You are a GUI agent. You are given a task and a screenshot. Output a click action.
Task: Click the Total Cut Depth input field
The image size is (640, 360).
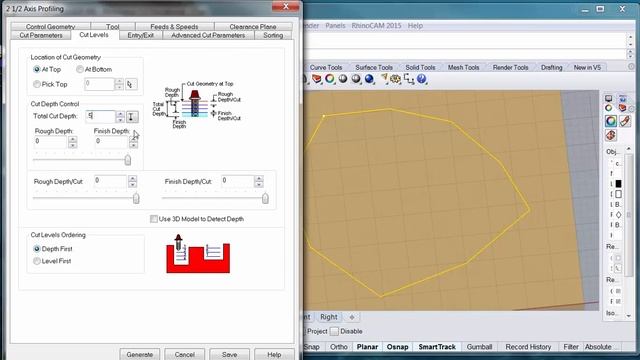coord(100,116)
